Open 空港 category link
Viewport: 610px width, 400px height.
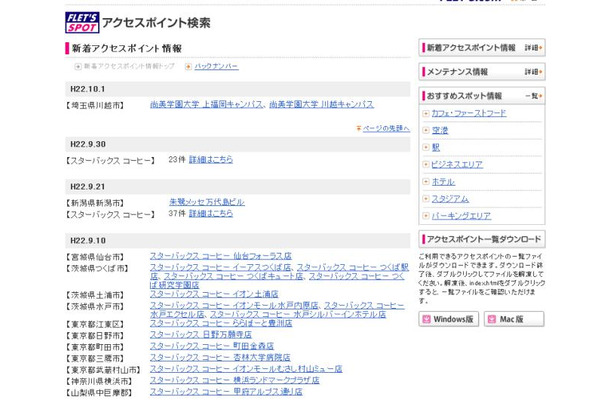[x=440, y=131]
